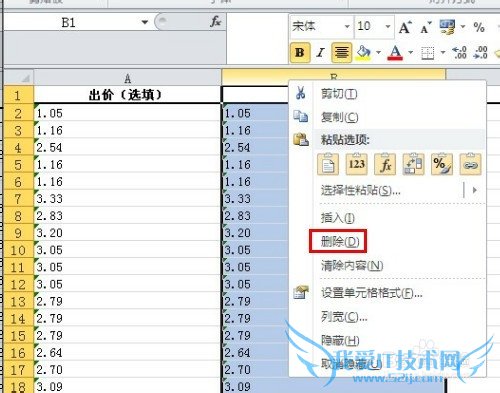Select 隐藏(H) in context menu
This screenshot has height=393, width=500.
(x=340, y=340)
